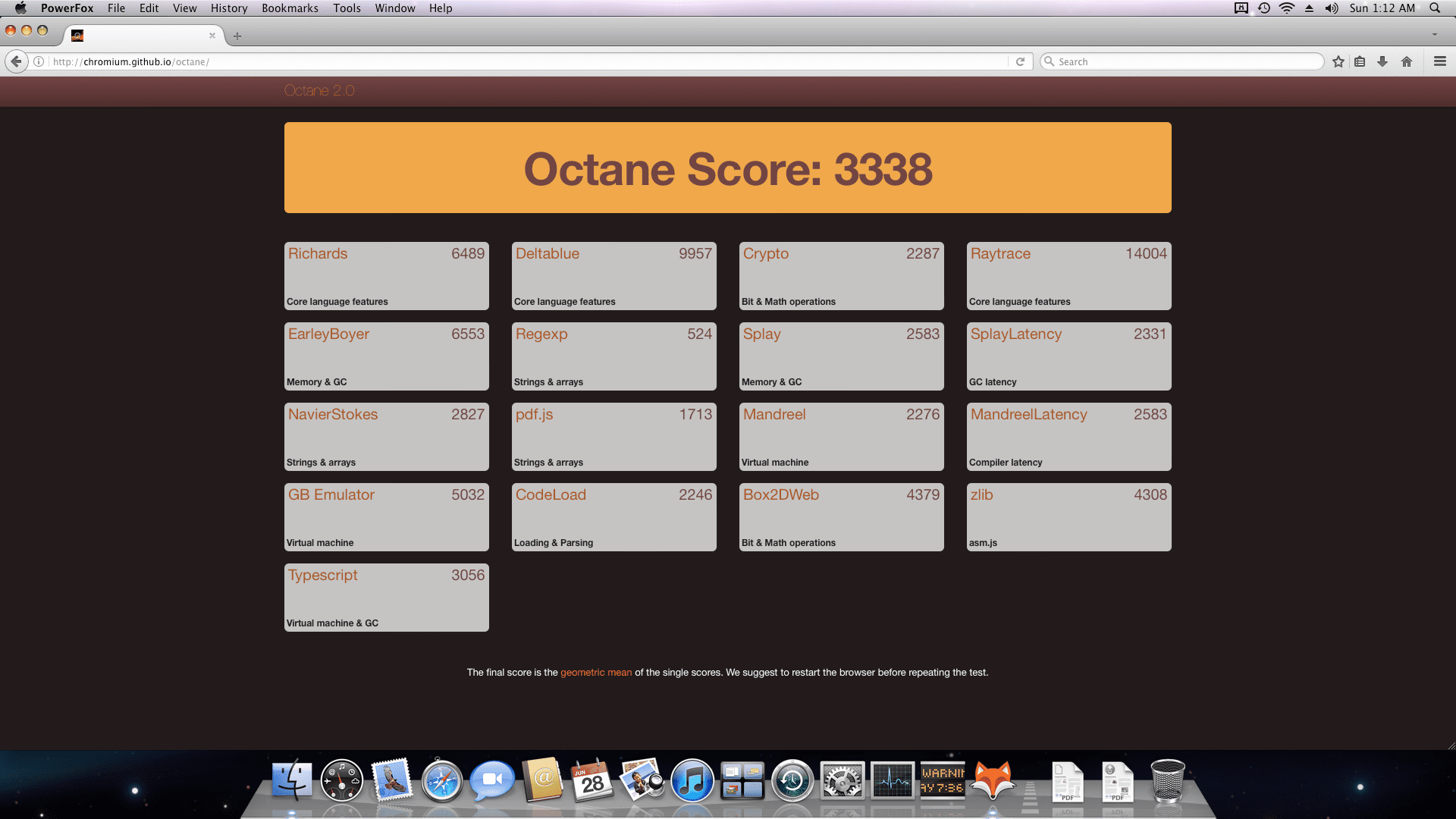Screen dimensions: 1456x819
Task: Open Dashboard from the Dock
Action: 342,780
